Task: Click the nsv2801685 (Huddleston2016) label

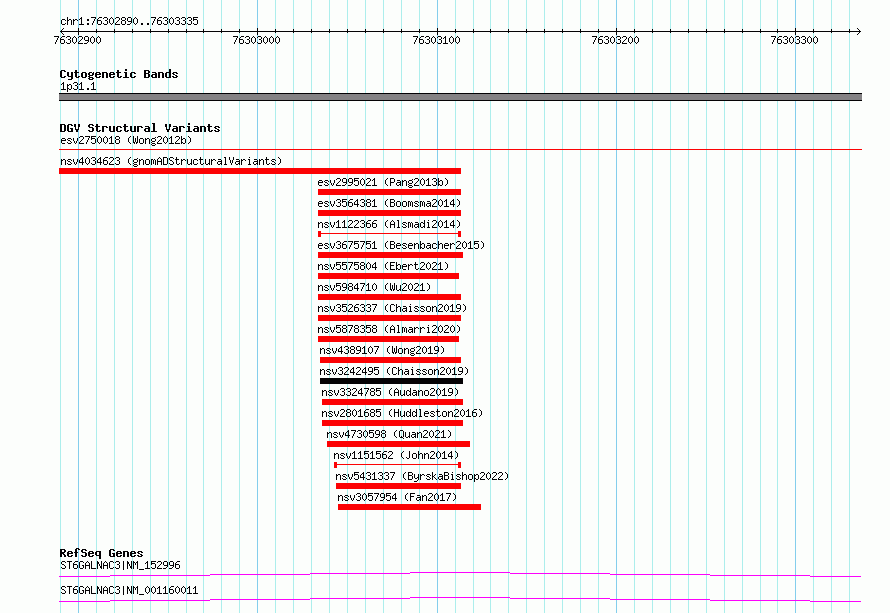Action: tap(402, 413)
